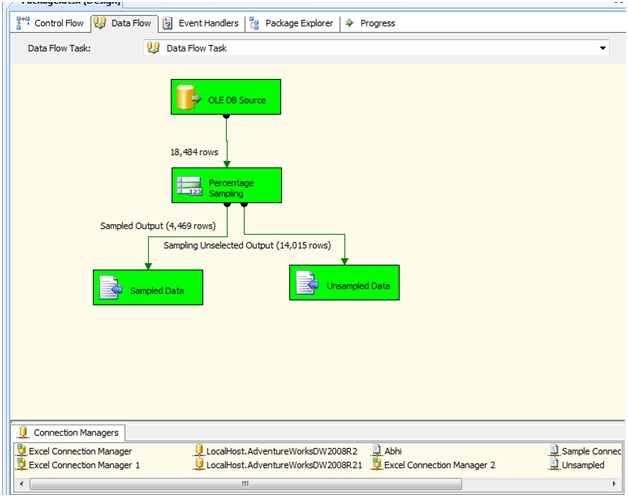Select the Abhi connection manager icon
Screen dimensions: 628x497
(x=376, y=451)
